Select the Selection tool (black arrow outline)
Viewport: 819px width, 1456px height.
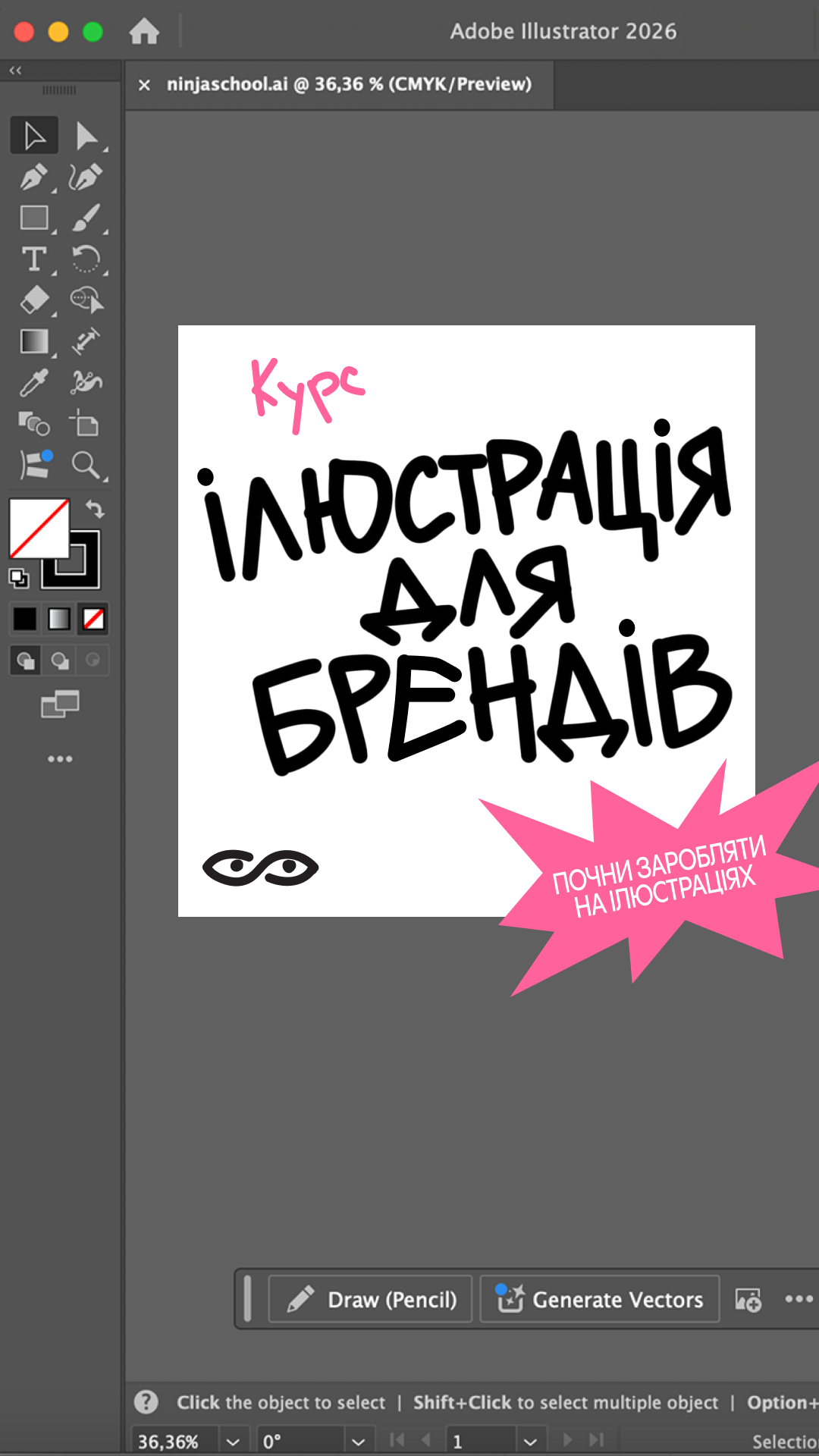click(34, 136)
